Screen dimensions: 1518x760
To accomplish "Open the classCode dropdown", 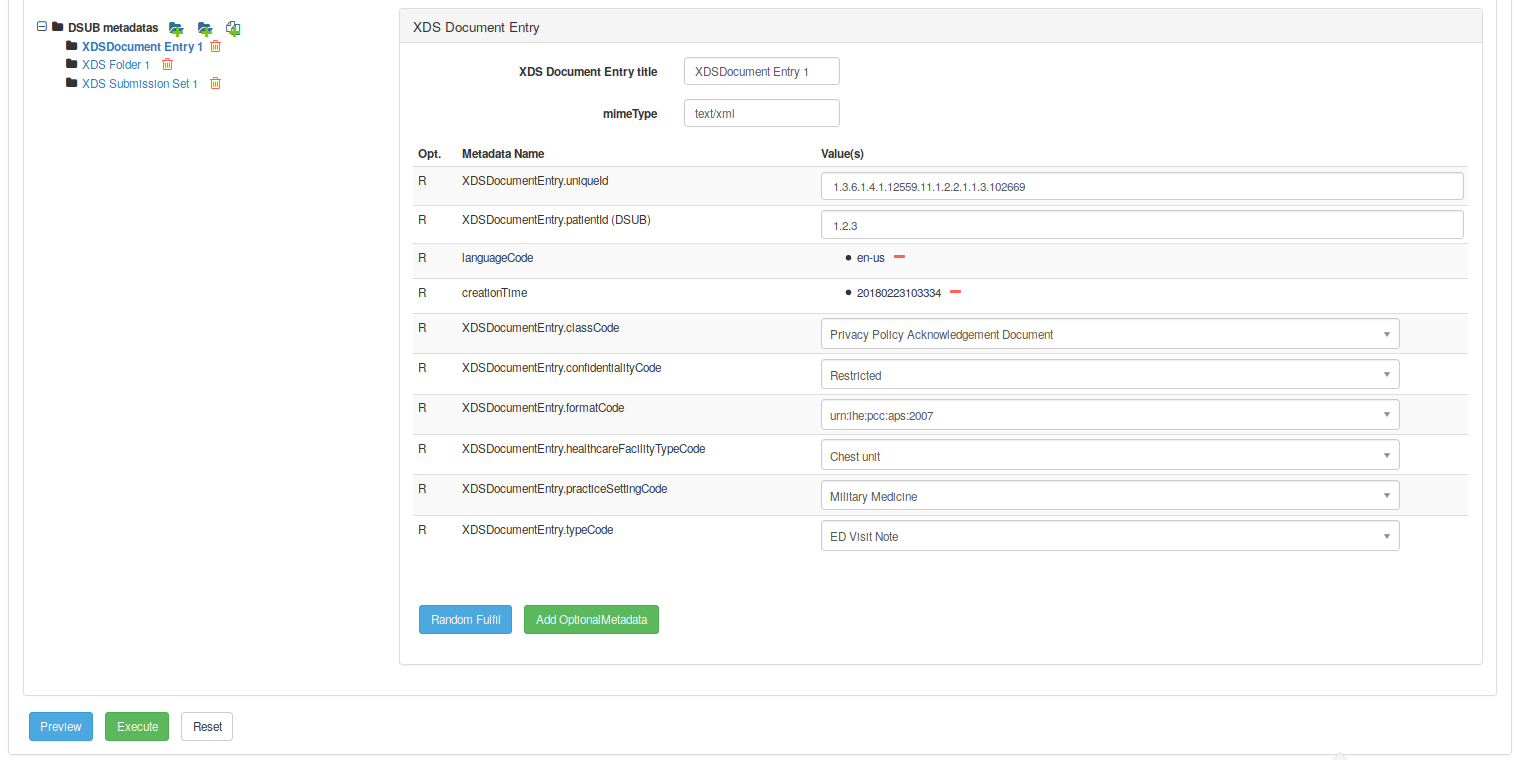I will coord(1109,334).
